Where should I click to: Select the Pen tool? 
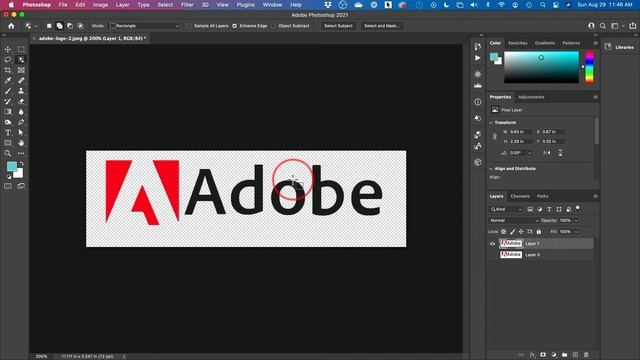[21, 122]
